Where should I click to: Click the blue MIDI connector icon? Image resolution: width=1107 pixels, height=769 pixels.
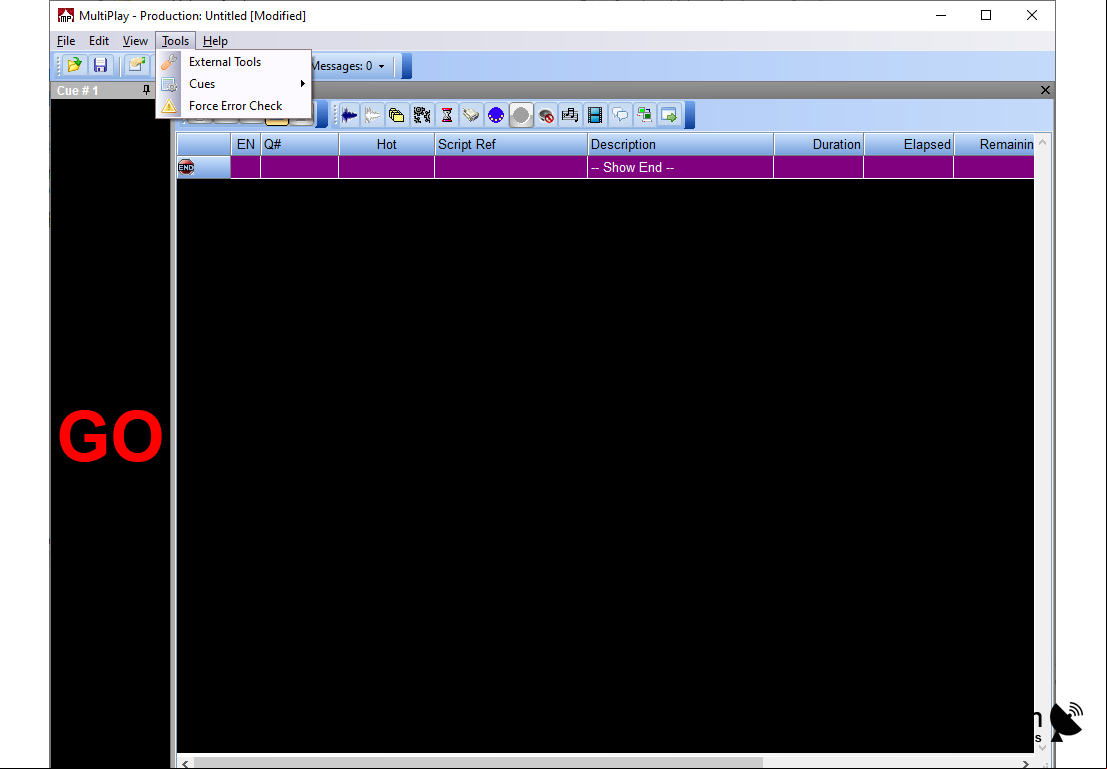[x=496, y=115]
